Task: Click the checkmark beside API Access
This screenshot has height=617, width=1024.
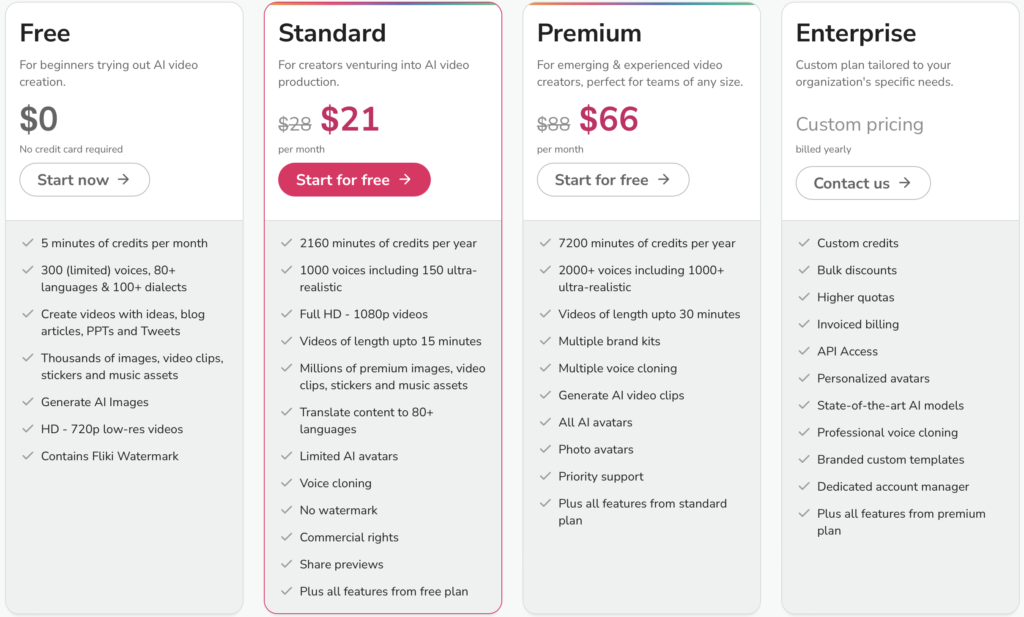Action: 803,351
